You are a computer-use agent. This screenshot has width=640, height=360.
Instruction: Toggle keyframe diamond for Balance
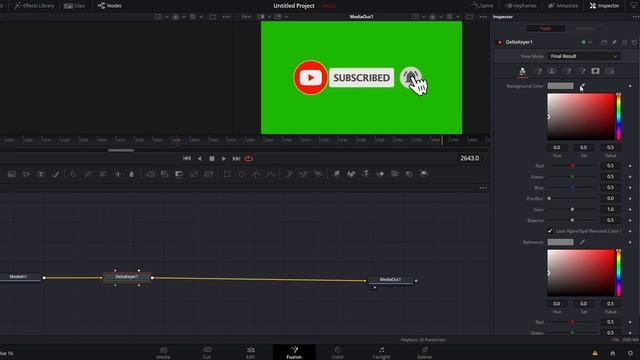point(630,220)
